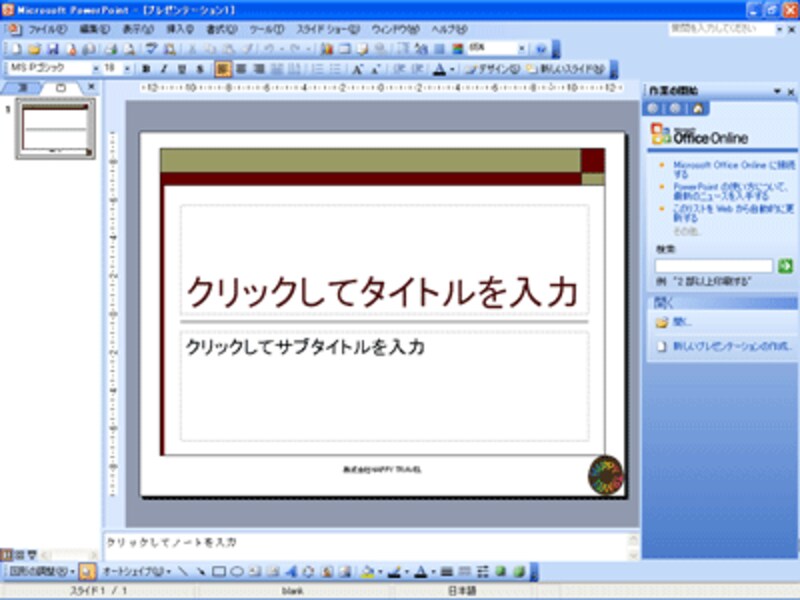Select the slide 1 thumbnail

tap(55, 130)
